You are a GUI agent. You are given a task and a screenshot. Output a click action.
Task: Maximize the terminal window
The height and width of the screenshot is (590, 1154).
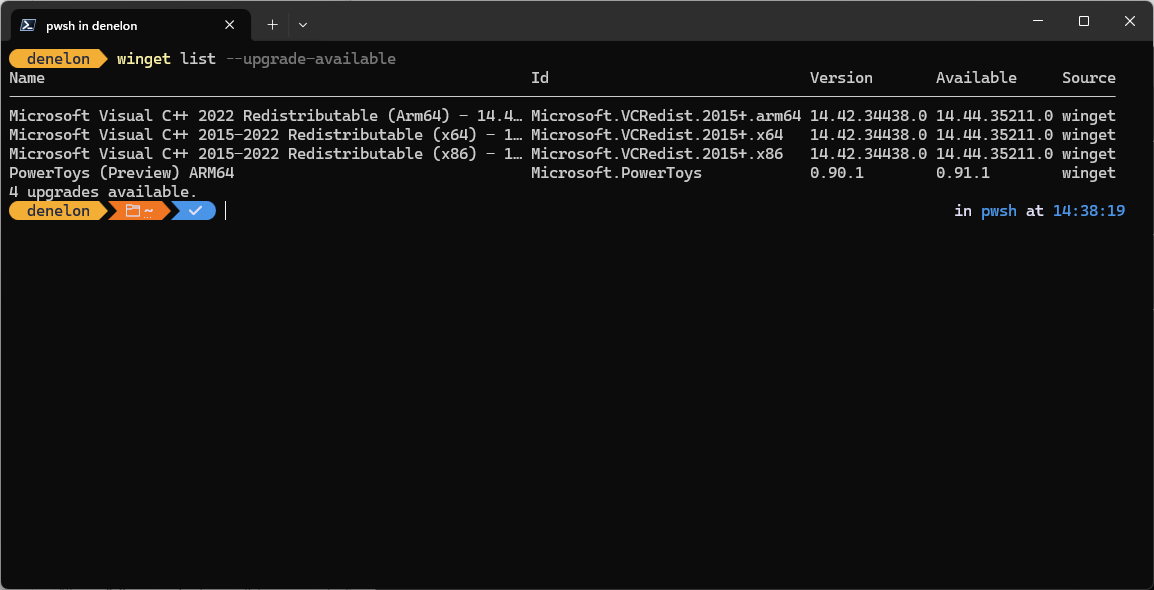[1083, 21]
